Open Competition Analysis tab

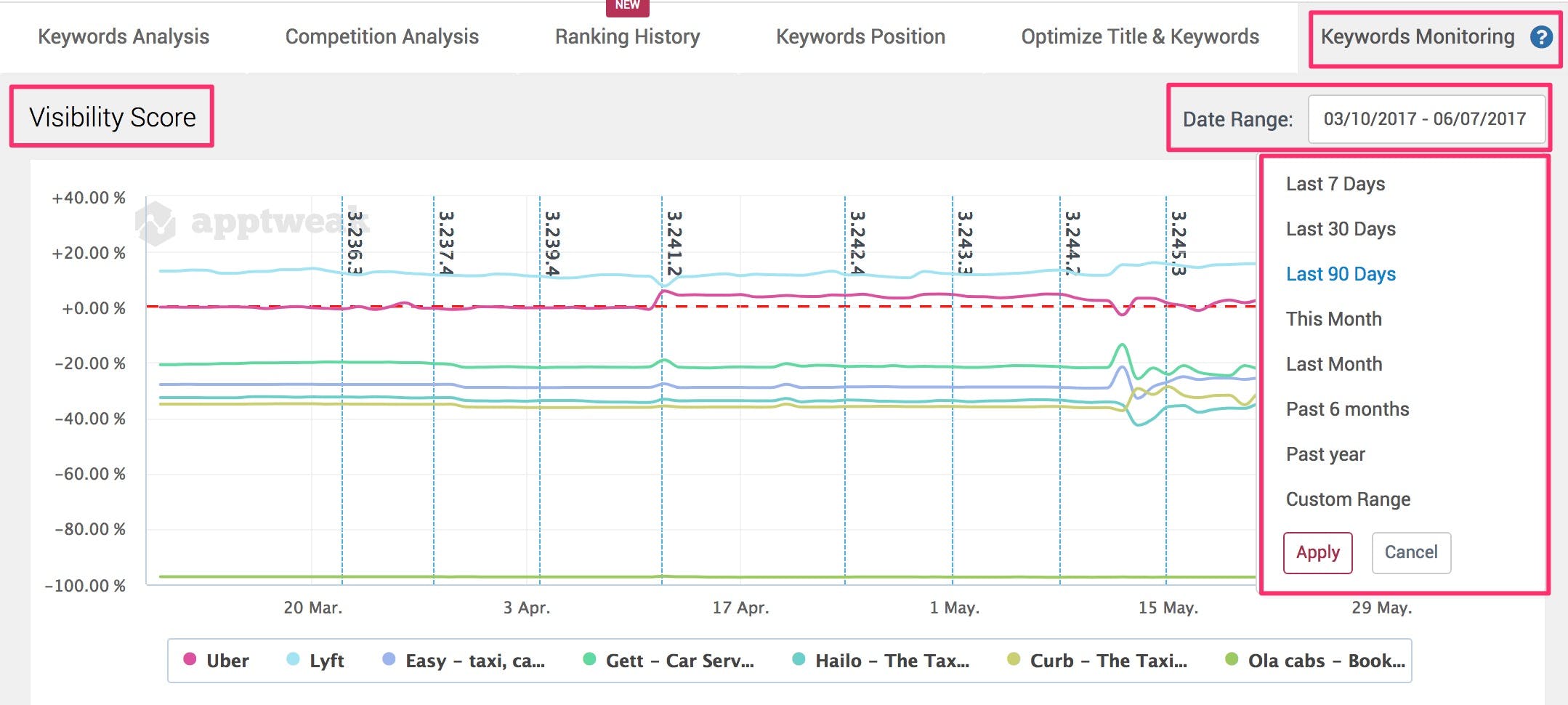coord(381,37)
